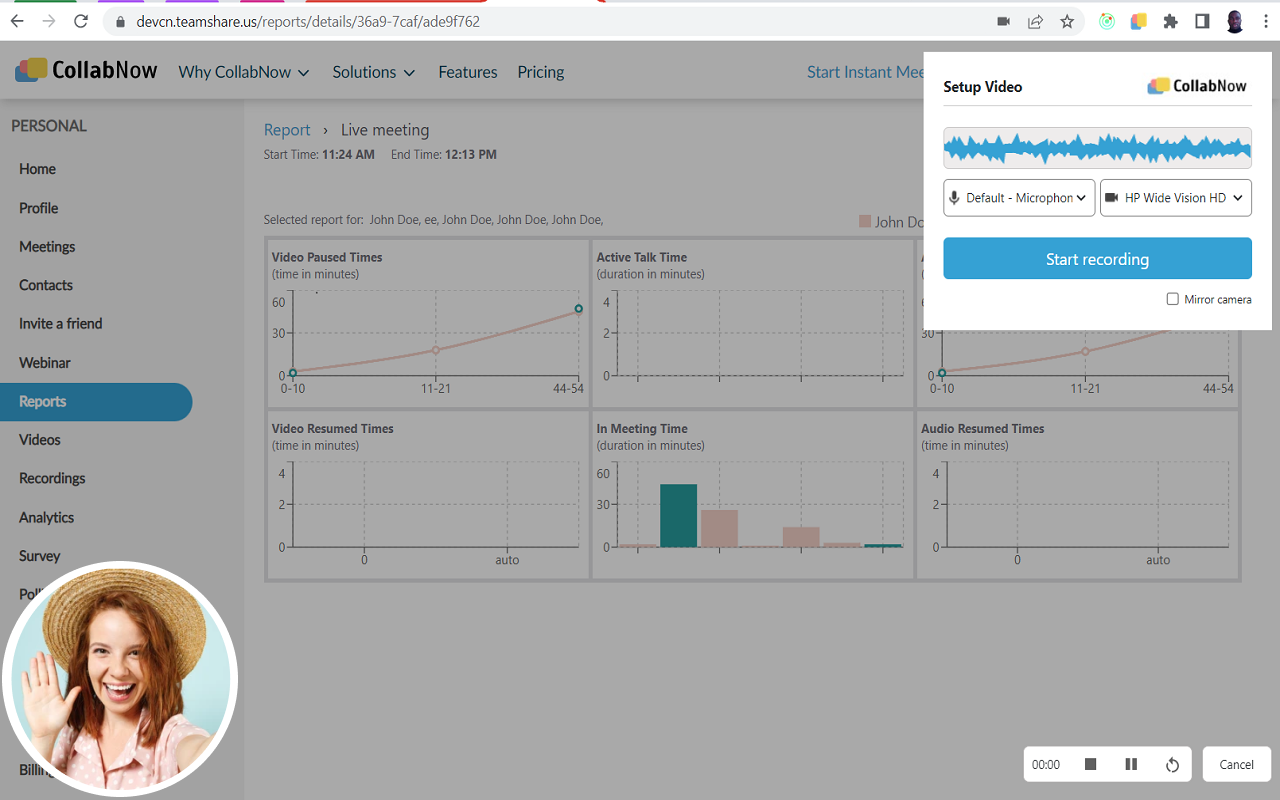Viewport: 1280px width, 800px height.
Task: Click the browser reload icon
Action: coord(81,21)
